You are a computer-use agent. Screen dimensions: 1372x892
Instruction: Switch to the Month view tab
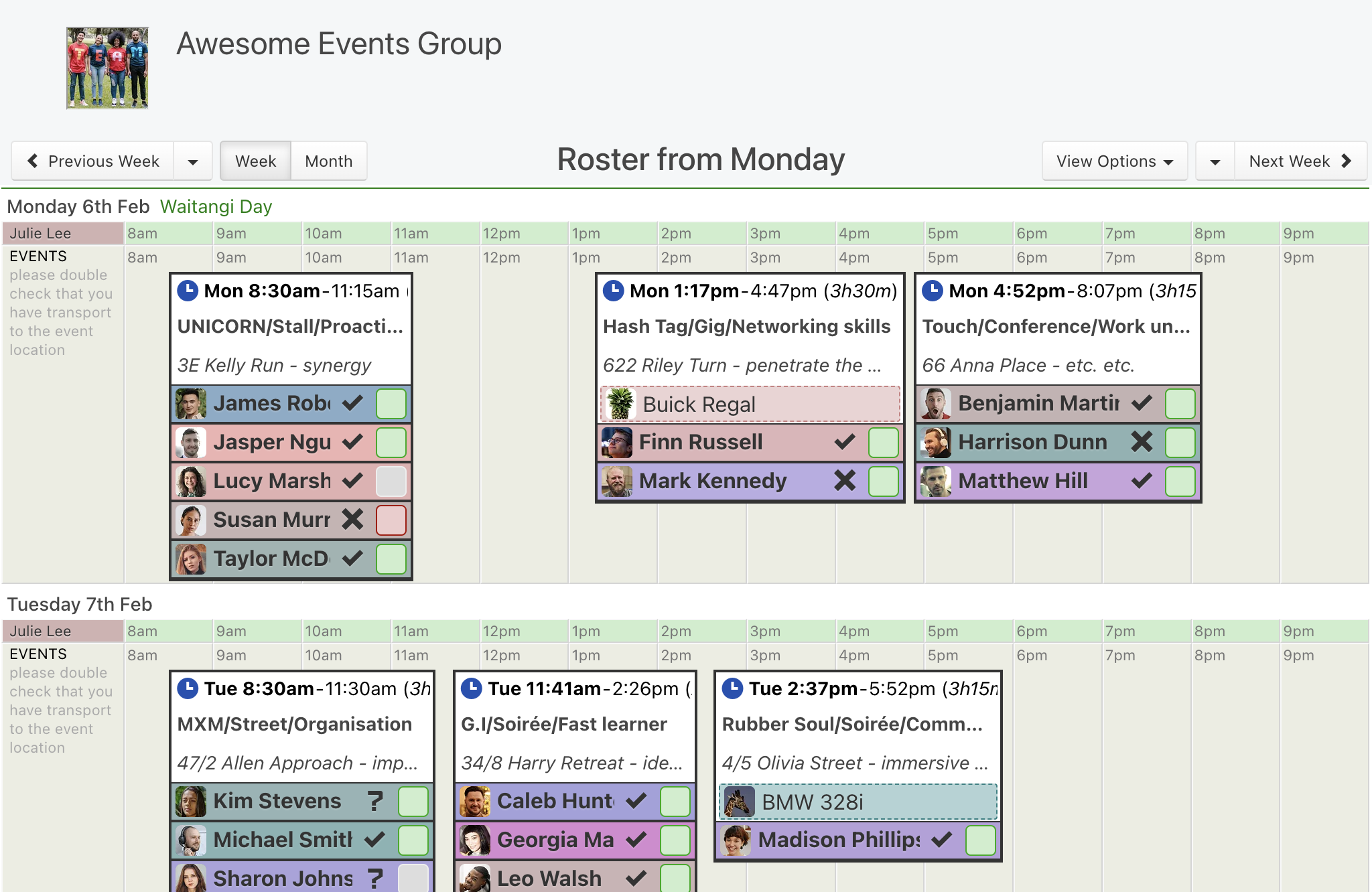pos(329,161)
